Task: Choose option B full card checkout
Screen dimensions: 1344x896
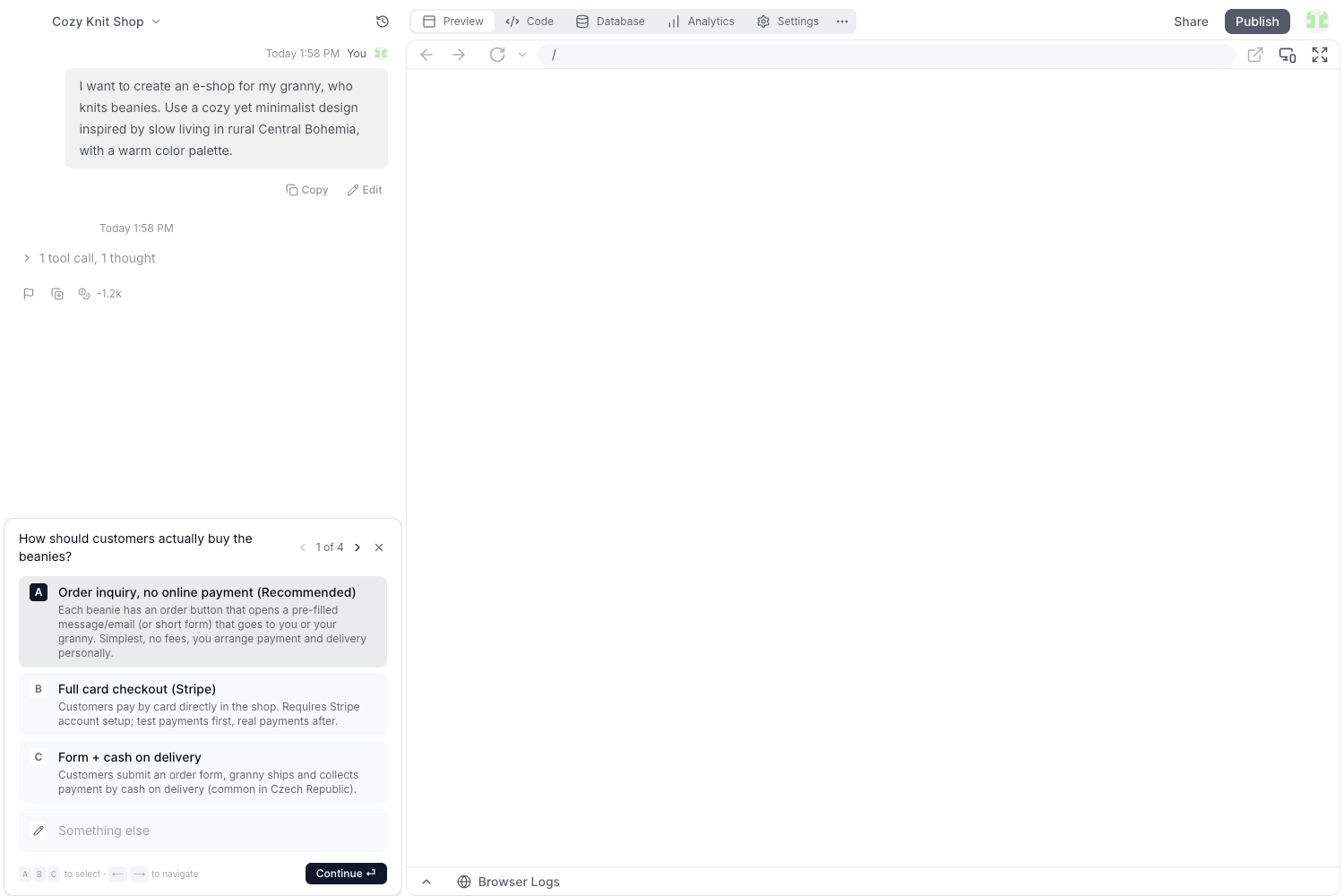Action: tap(202, 704)
